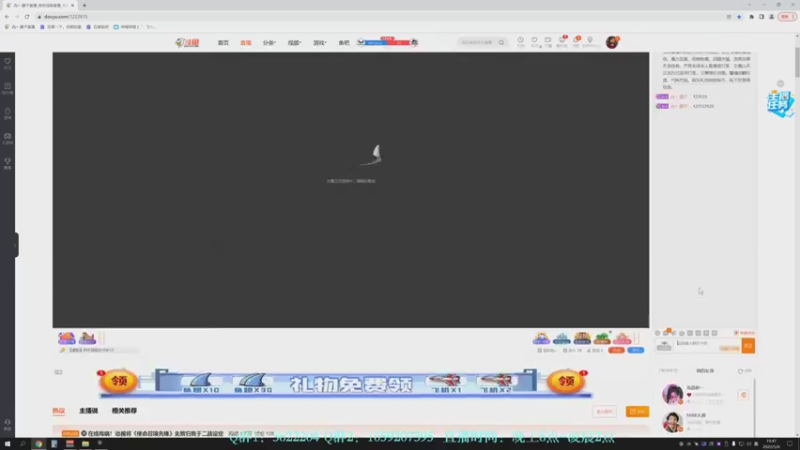Image resolution: width=800 pixels, height=450 pixels.
Task: Focus the site search input field
Action: tap(477, 42)
